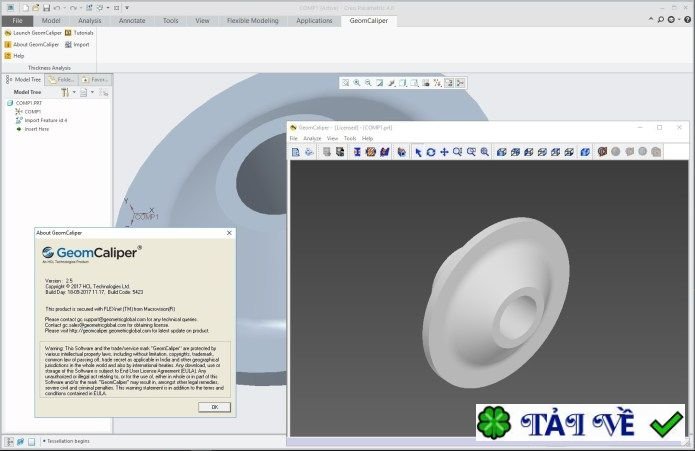This screenshot has width=695, height=451.
Task: Click the Save icon in the quick access toolbar
Action: 46,7
